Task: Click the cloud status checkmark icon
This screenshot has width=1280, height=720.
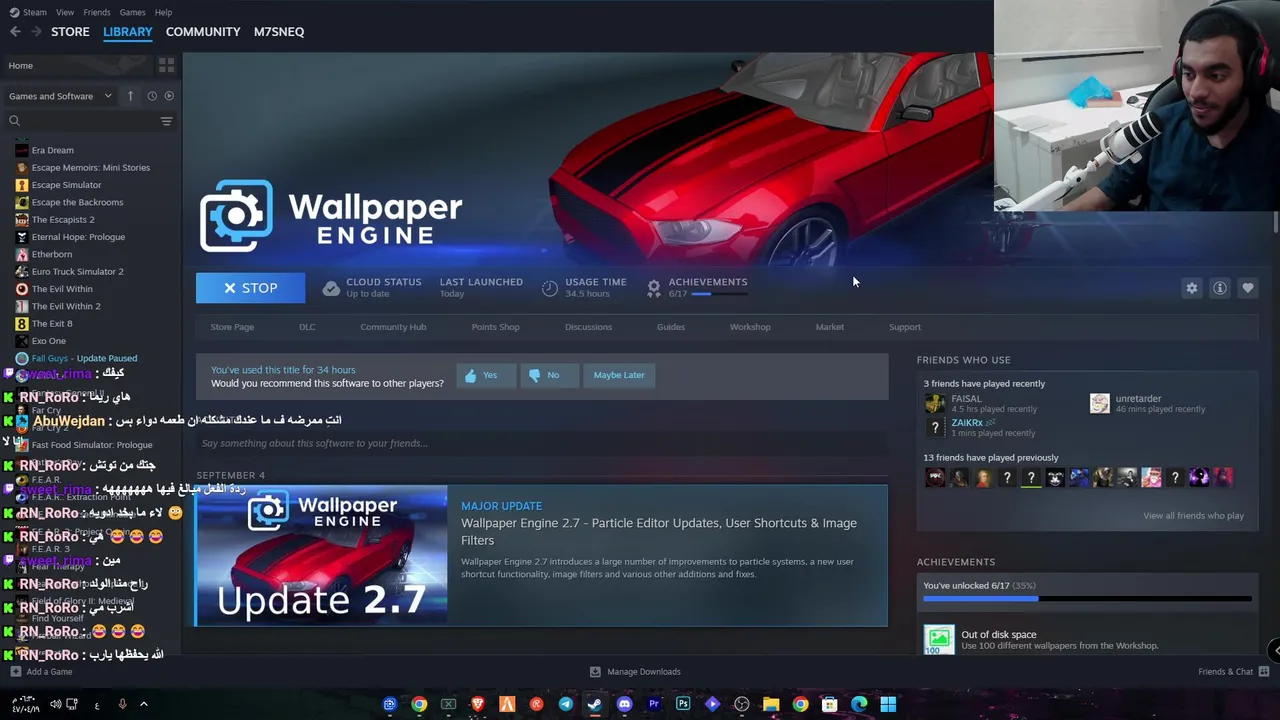Action: pos(331,288)
